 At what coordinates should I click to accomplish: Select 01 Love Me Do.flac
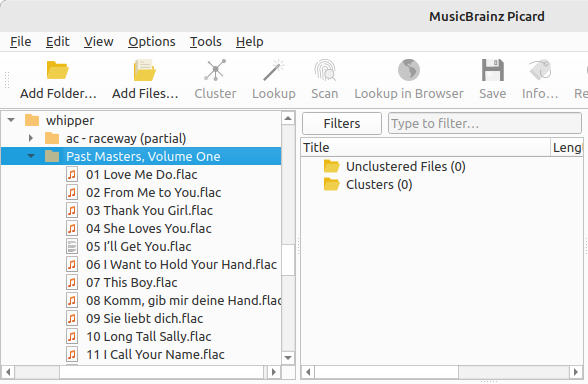pos(142,174)
